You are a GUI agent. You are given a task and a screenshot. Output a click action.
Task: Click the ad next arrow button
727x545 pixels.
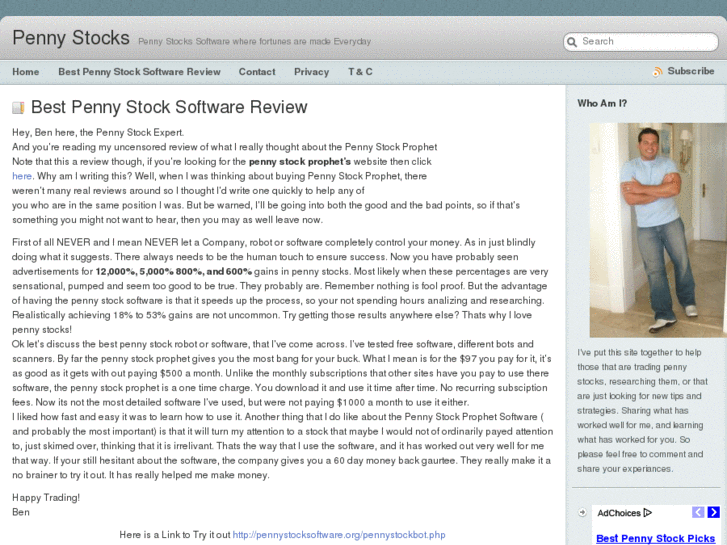(x=714, y=512)
